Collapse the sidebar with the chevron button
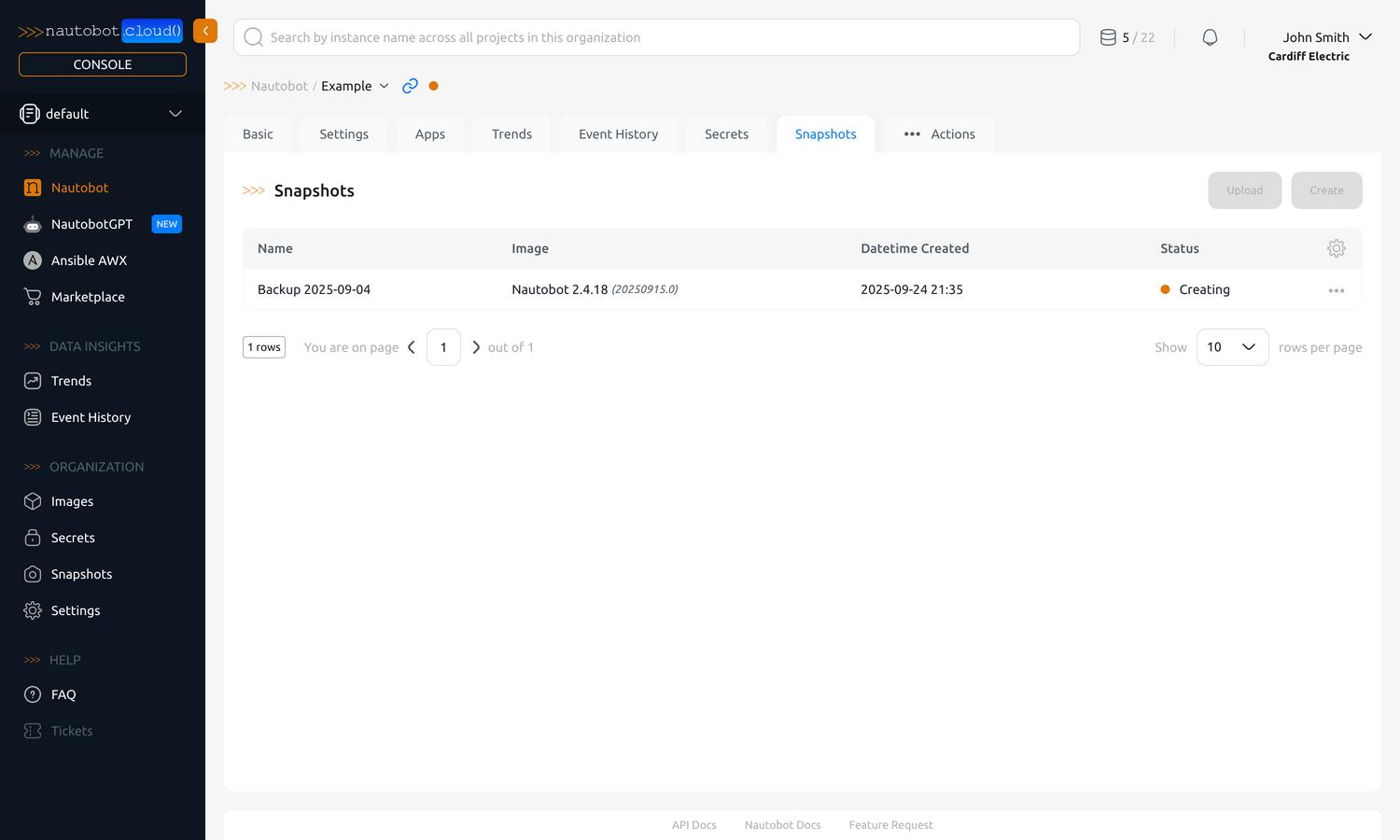 [x=205, y=30]
